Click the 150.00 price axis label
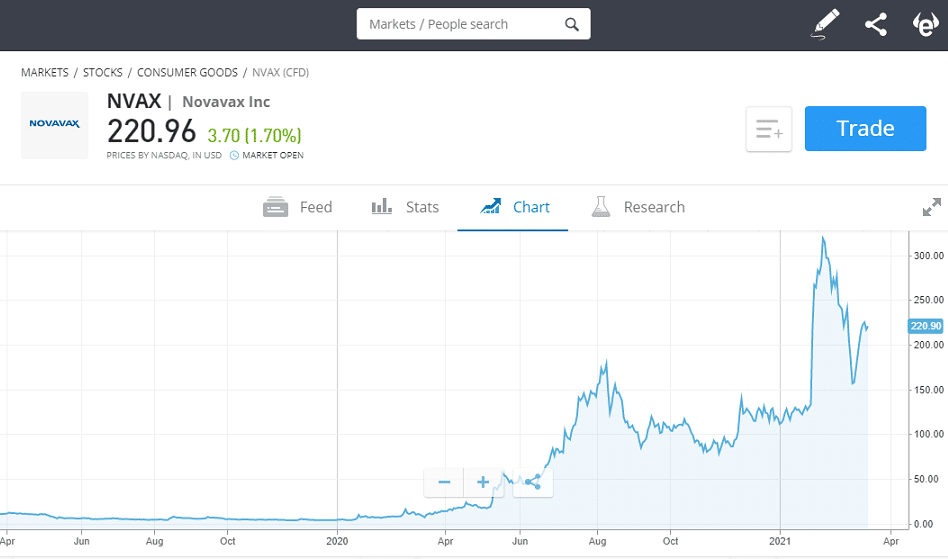 929,390
